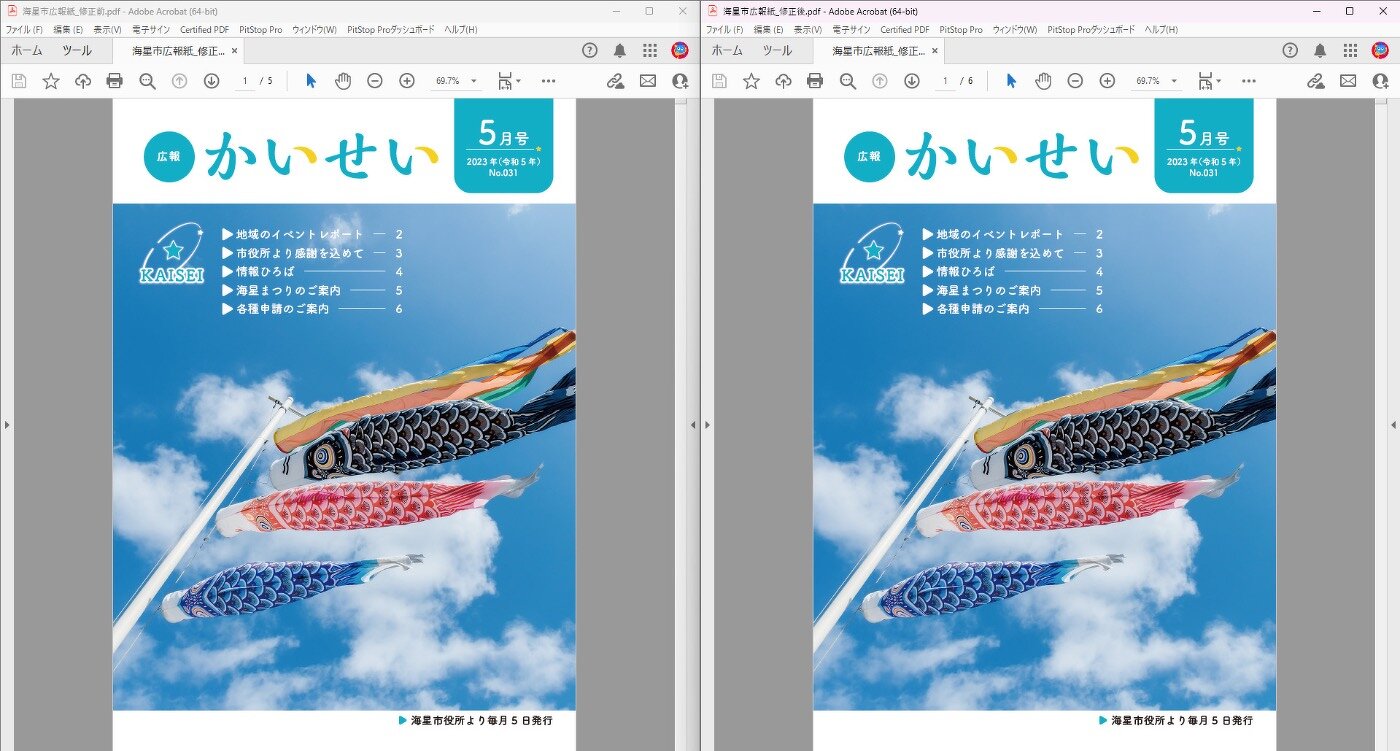Click the upload to cloud icon in the right window
Screen dimensions: 1400x751
pos(783,81)
